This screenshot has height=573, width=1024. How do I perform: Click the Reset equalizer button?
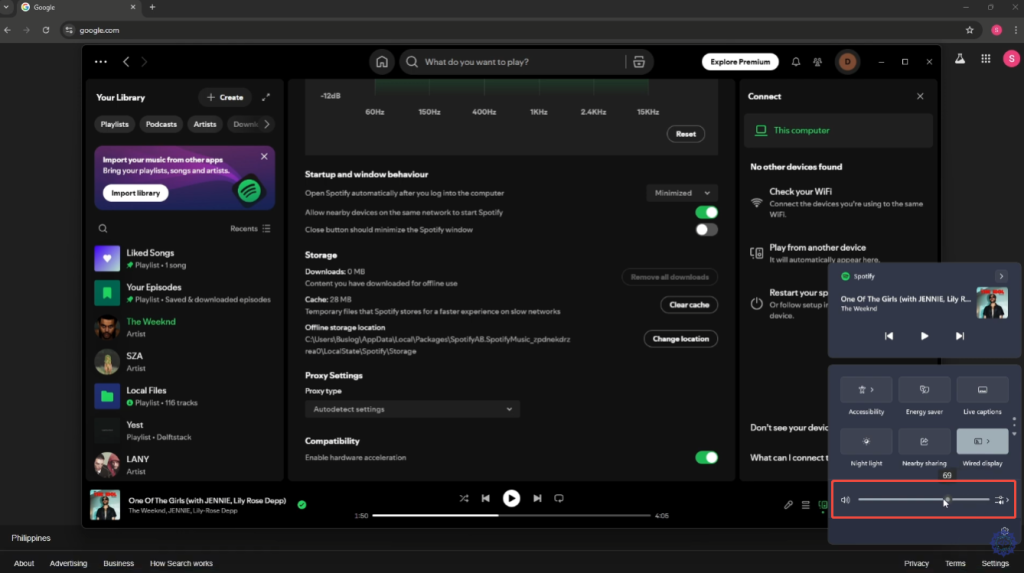[686, 134]
